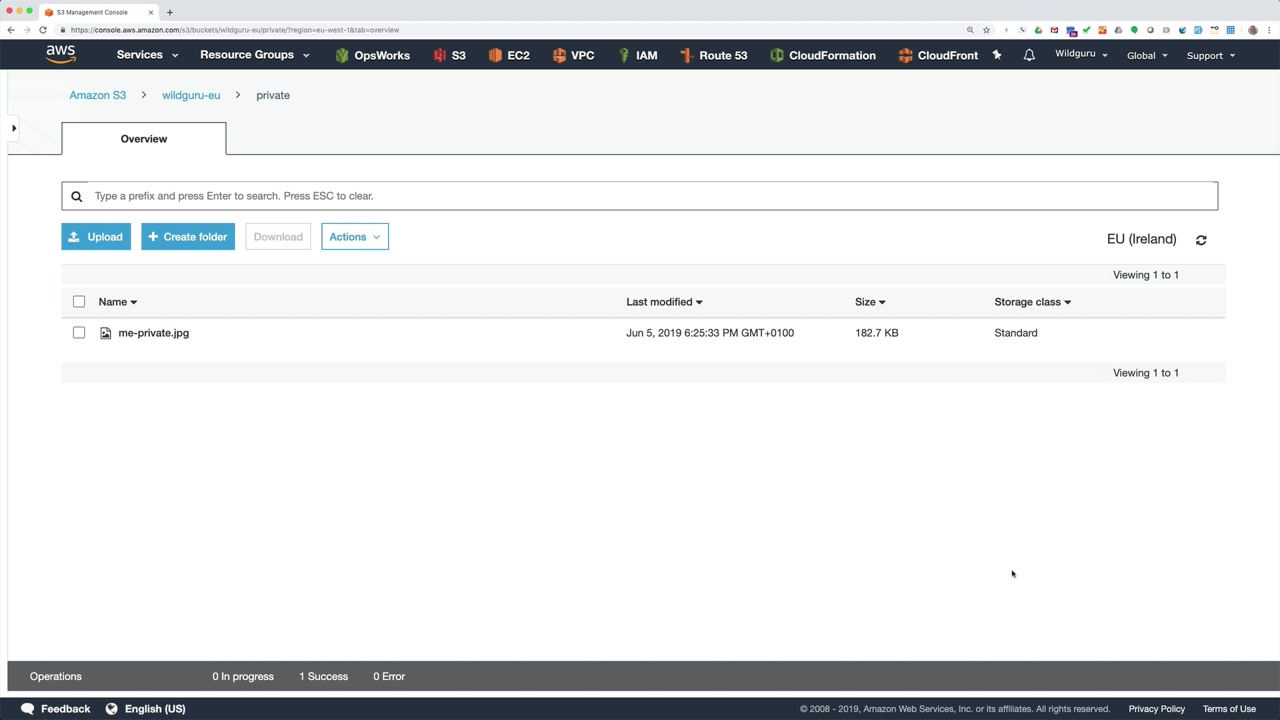
Task: Go back in the browser
Action: (x=11, y=30)
